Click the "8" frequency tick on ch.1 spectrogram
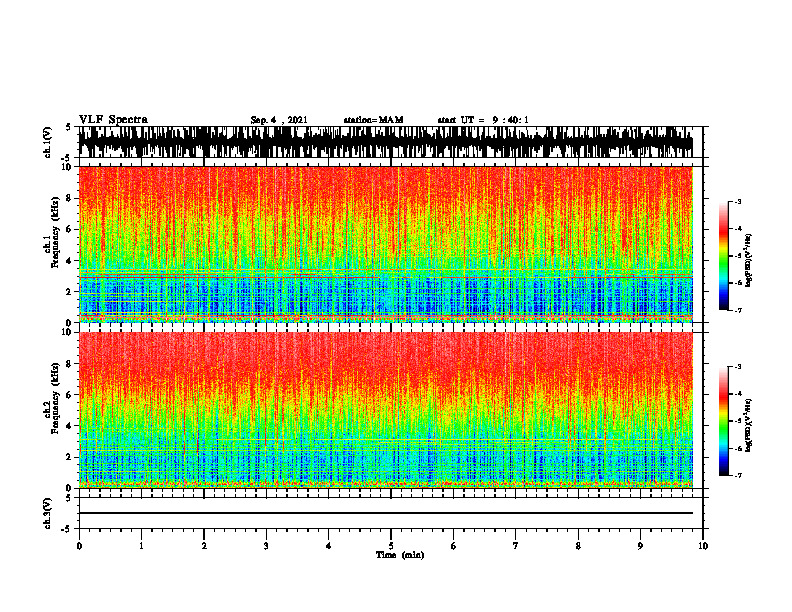The width and height of the screenshot is (792, 612). click(69, 198)
